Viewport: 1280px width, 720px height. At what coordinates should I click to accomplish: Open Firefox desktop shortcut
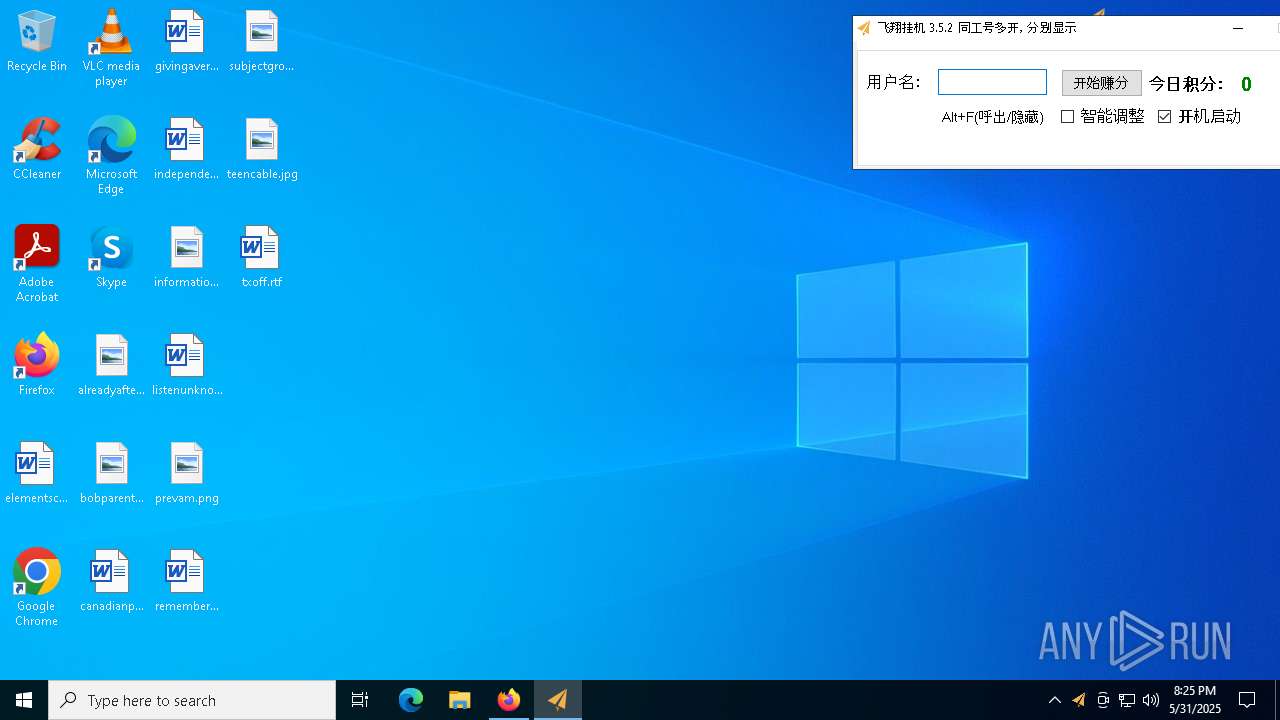click(x=37, y=365)
